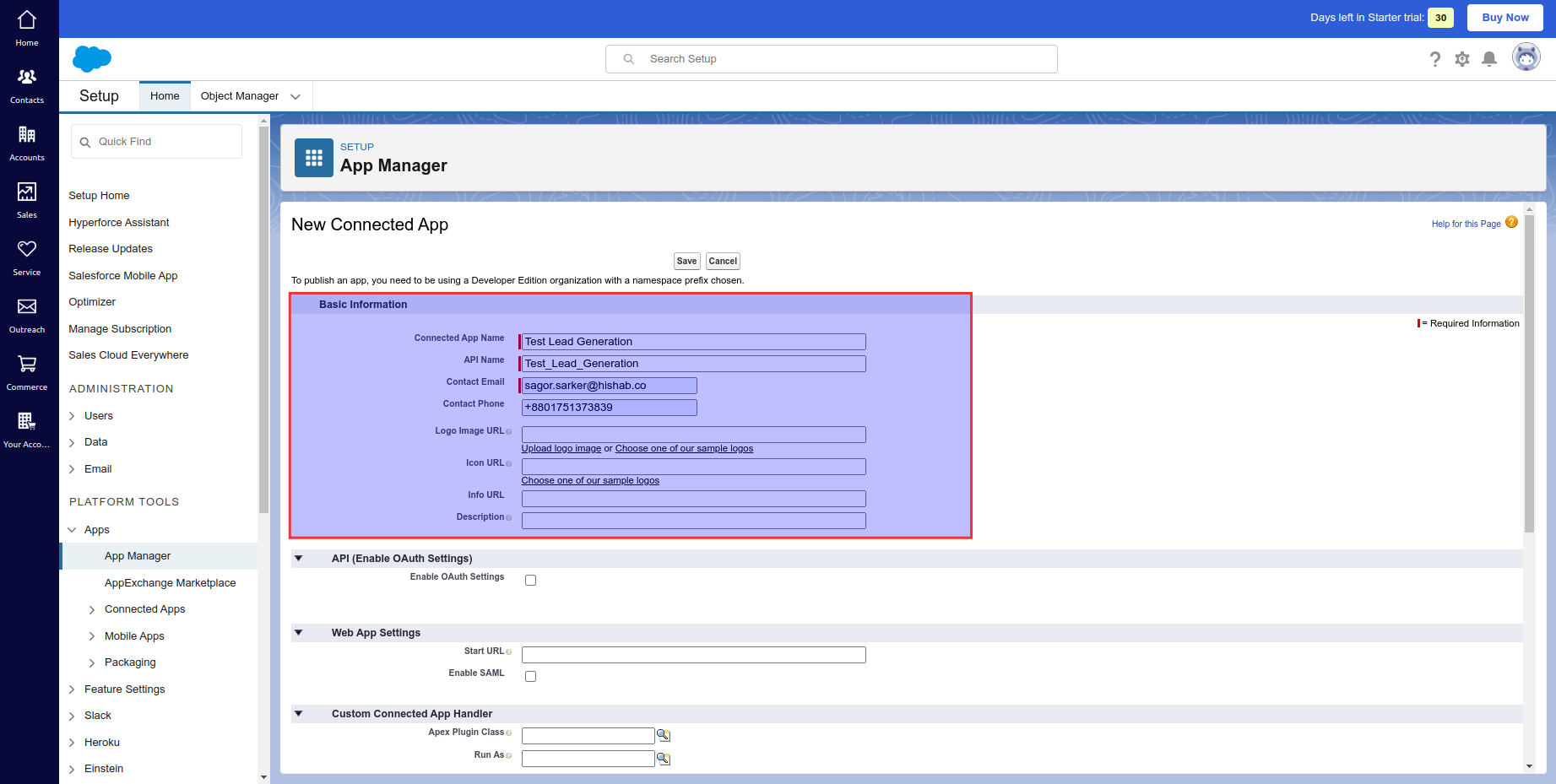Open the notifications bell
The width and height of the screenshot is (1556, 784).
click(1489, 59)
